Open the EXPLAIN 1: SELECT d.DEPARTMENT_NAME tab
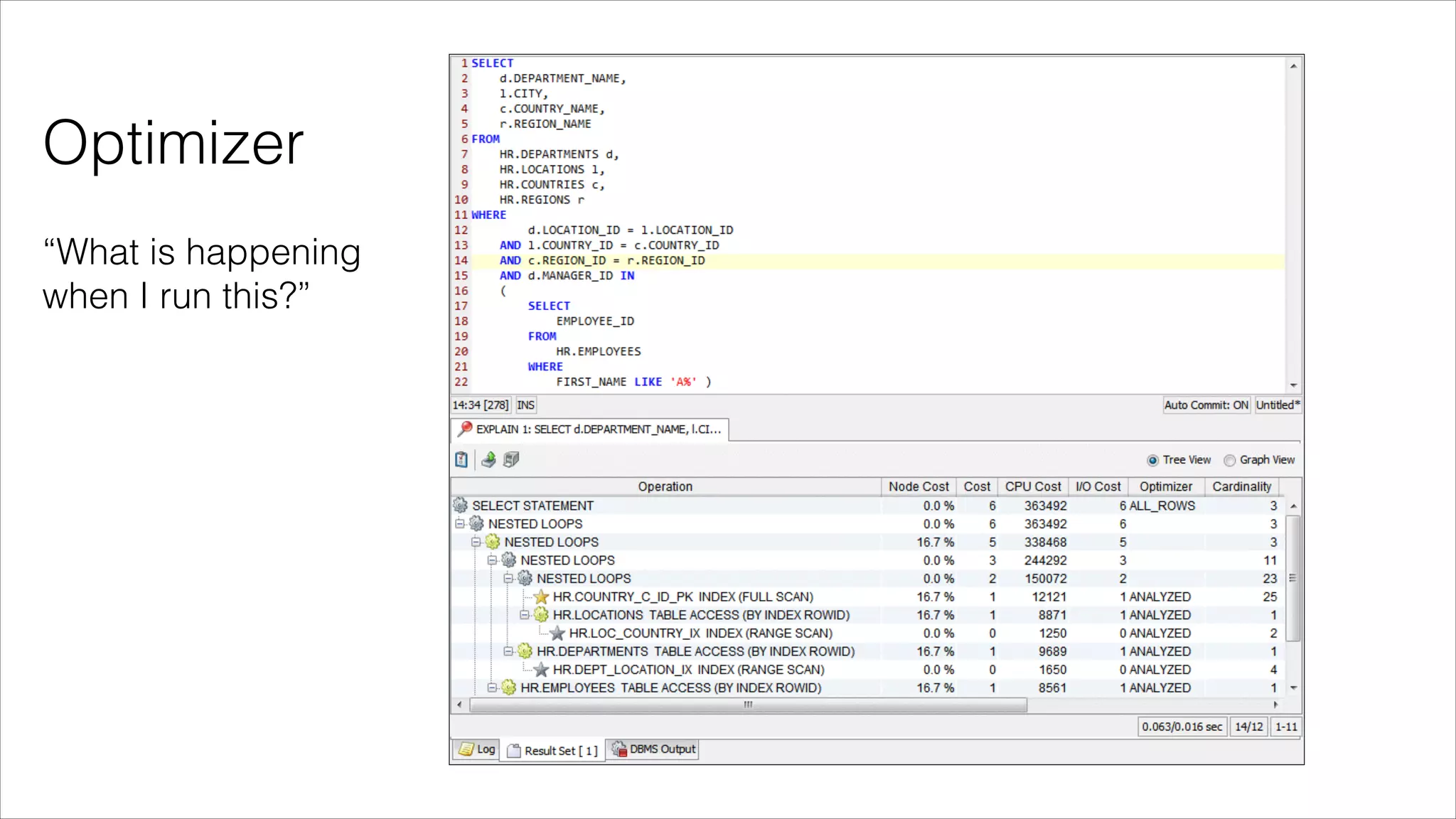 coord(590,429)
